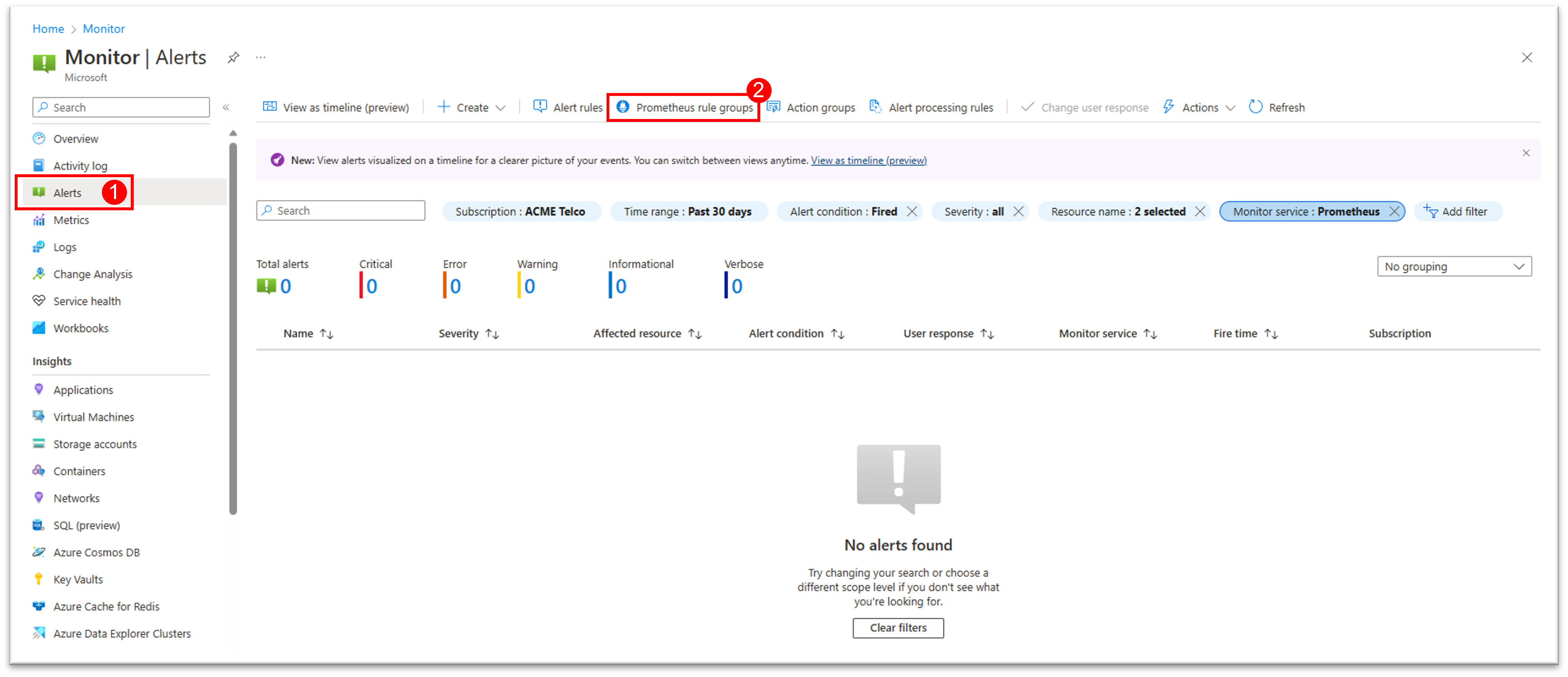Screen dimensions: 1568x677
Task: Click Clear filters button
Action: (x=897, y=627)
